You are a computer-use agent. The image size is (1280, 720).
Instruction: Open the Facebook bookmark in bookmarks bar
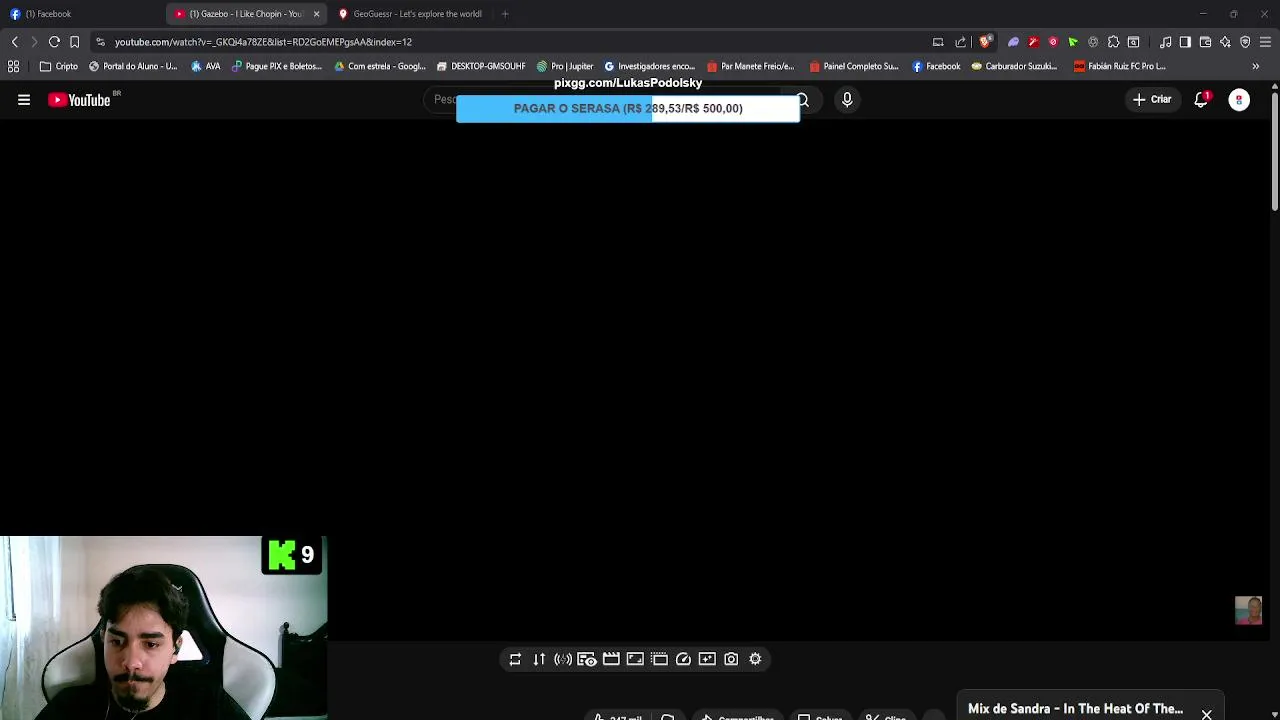[936, 66]
